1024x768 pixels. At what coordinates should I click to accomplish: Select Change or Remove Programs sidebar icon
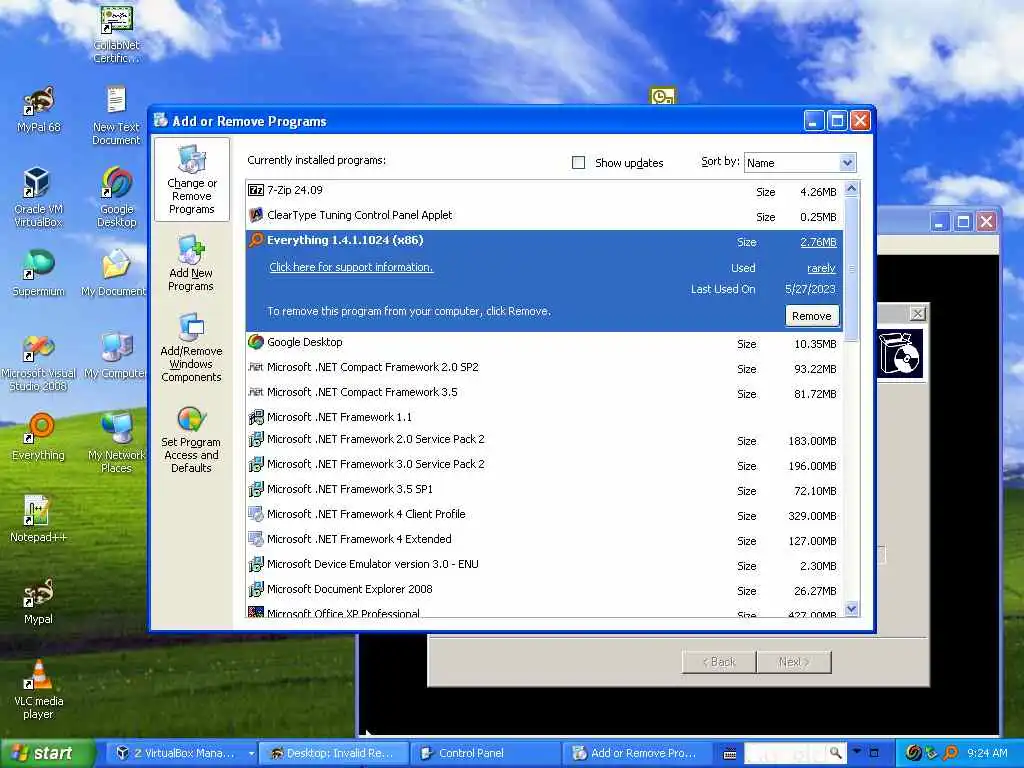click(191, 180)
